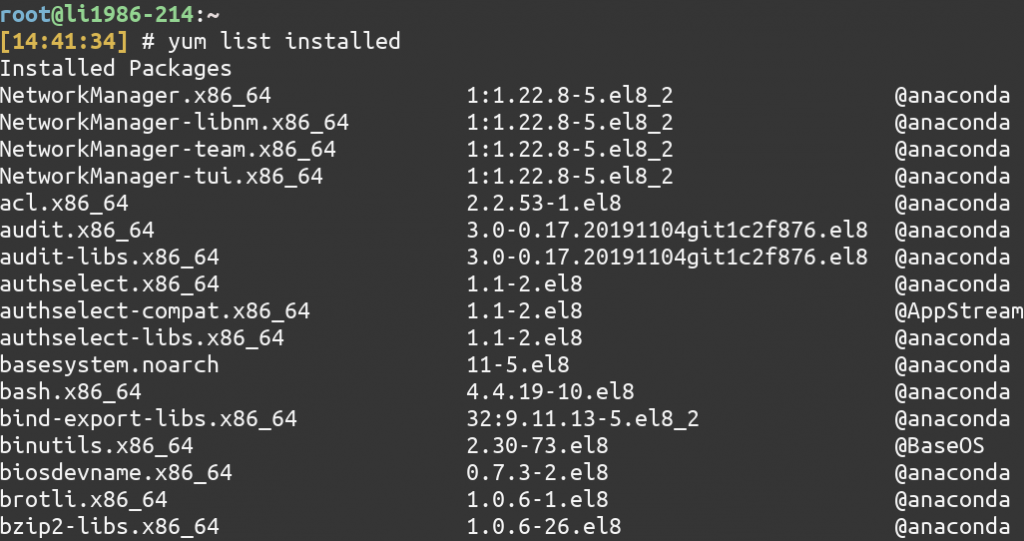Screen dimensions: 1024x541
Task: Click the root@li1986-214 prompt hostname
Action: [97, 14]
